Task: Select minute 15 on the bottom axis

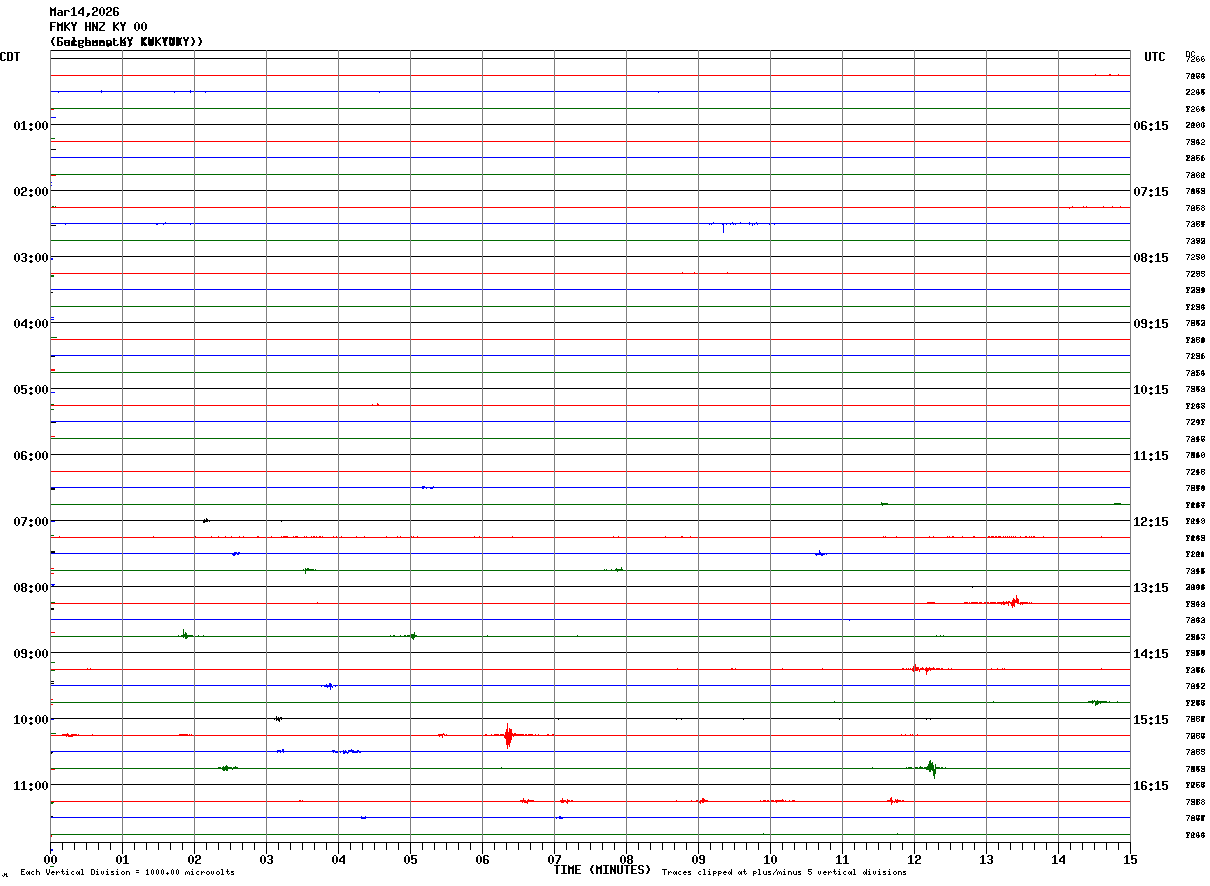Action: pyautogui.click(x=1130, y=860)
